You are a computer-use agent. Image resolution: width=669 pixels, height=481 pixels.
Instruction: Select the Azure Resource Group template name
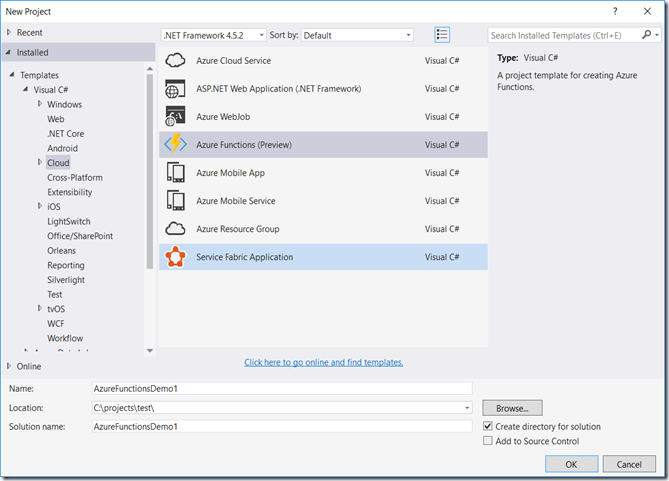point(238,229)
